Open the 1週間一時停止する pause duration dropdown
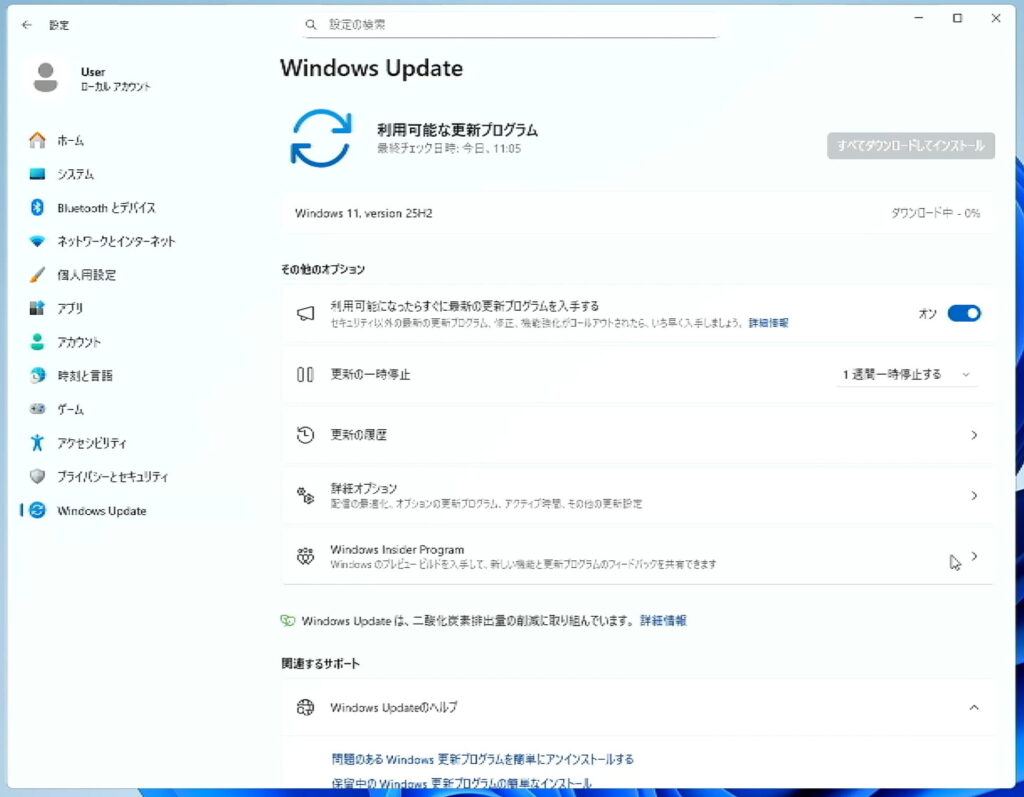Viewport: 1024px width, 797px height. pos(907,375)
